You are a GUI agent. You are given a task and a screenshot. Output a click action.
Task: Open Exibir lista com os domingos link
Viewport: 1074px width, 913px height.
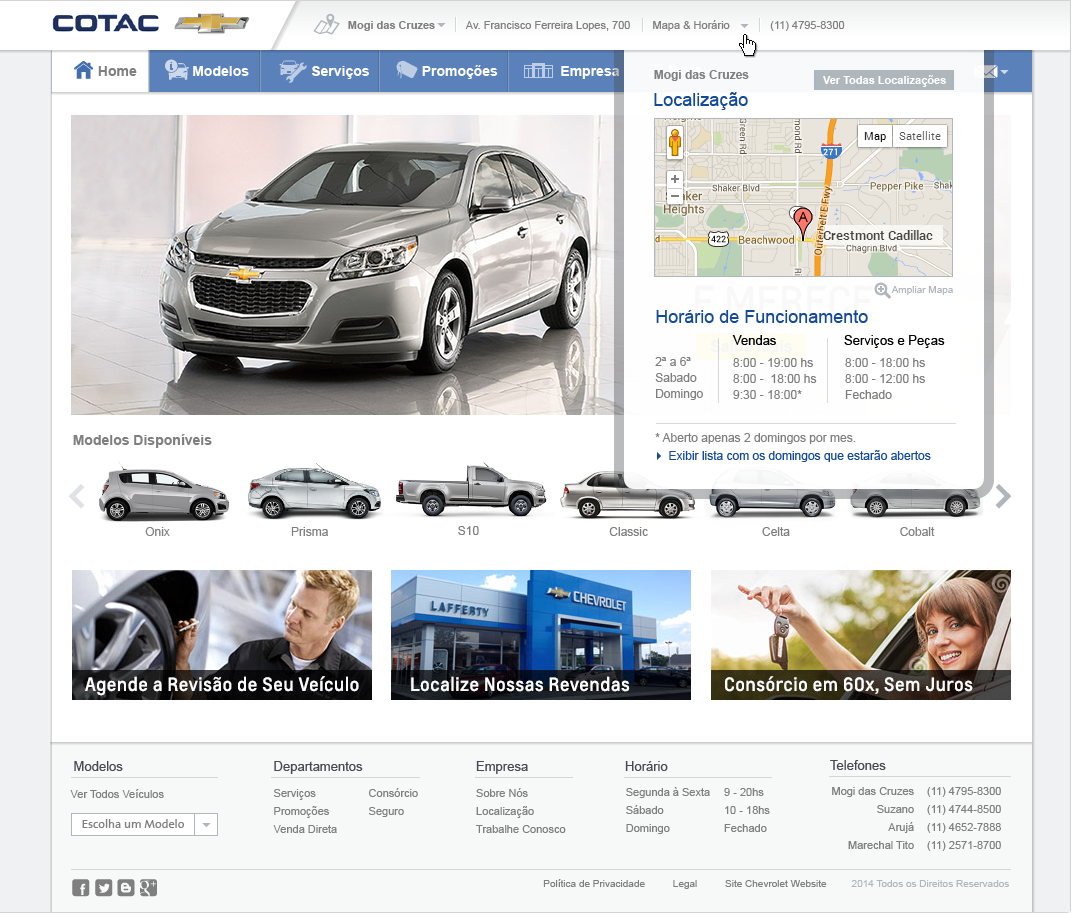point(799,456)
